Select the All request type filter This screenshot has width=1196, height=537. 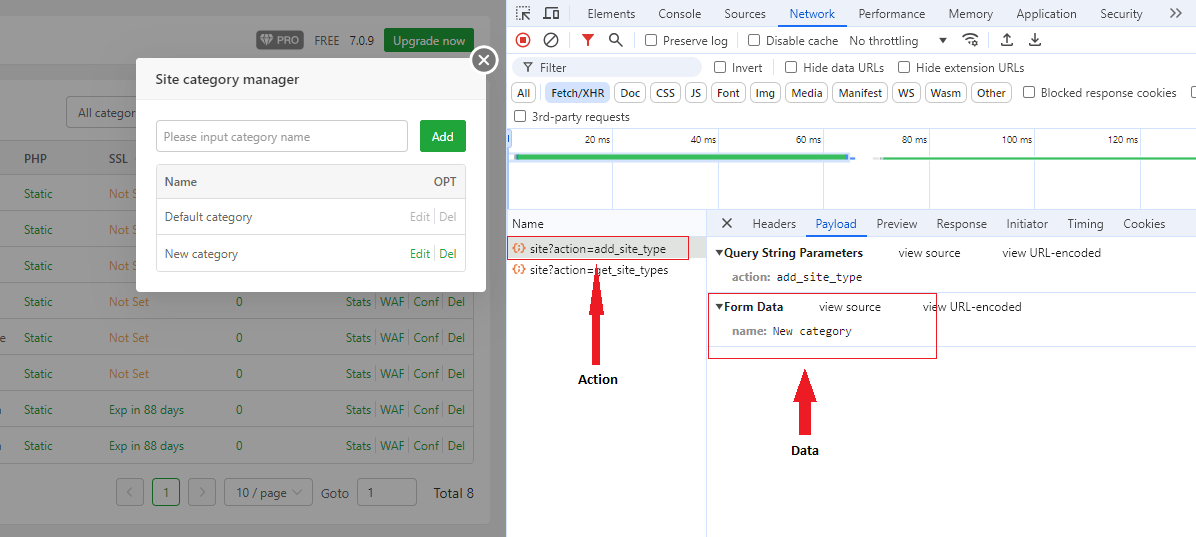(x=523, y=93)
